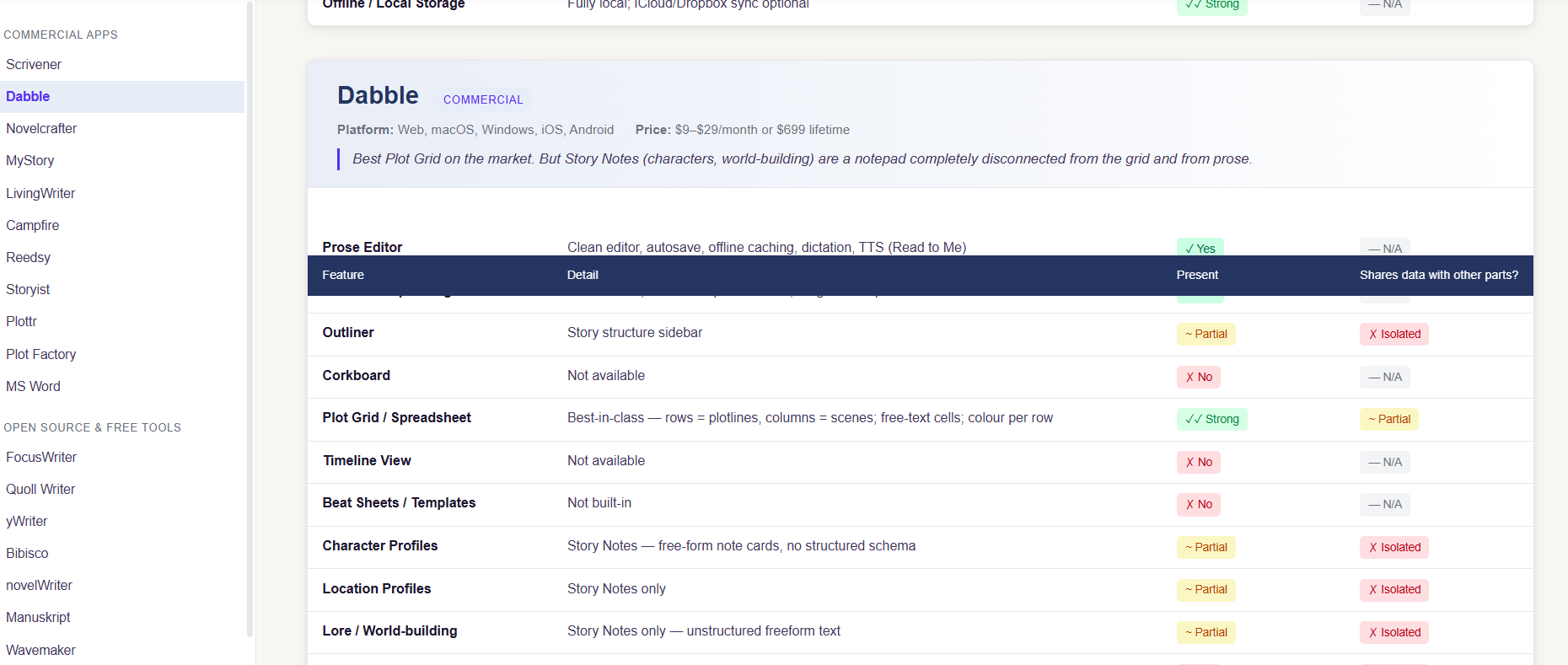The image size is (1568, 665).
Task: Open the LivingWriter comparison
Action: pos(40,194)
